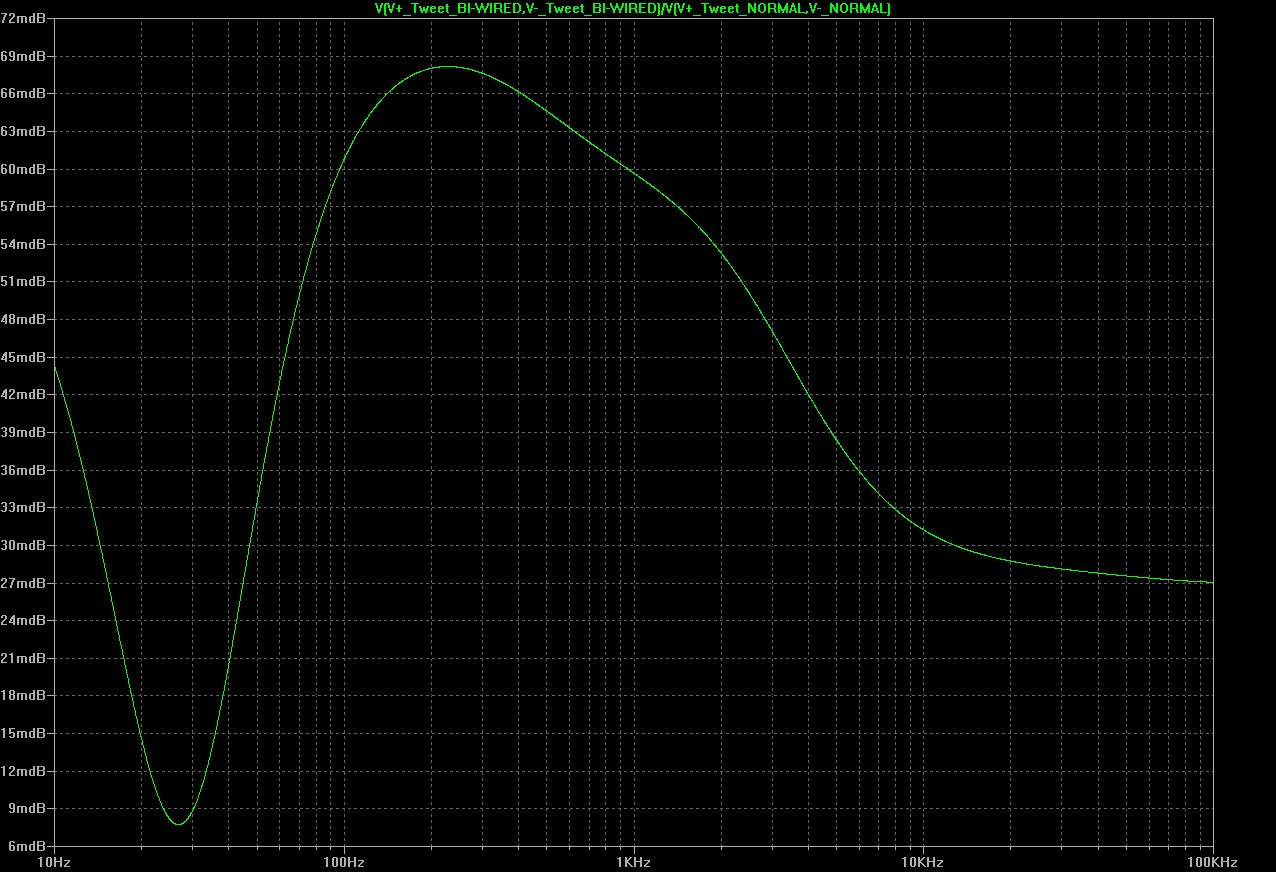Click the 39mdB y-axis label
1276x872 pixels.
click(24, 432)
